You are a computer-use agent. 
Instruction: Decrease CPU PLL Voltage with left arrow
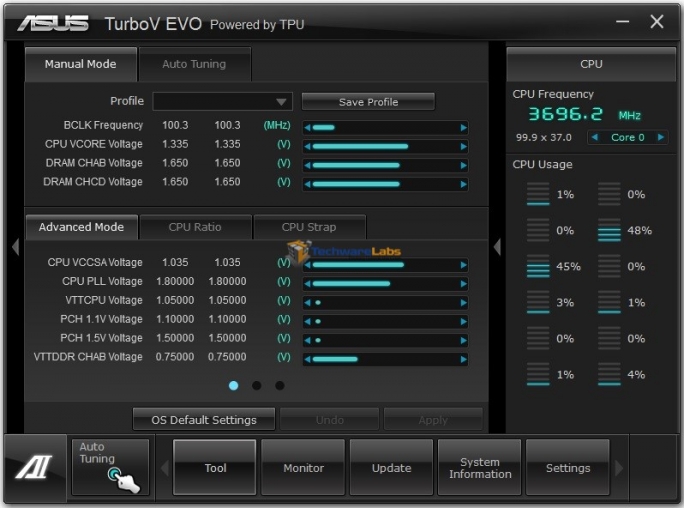308,284
